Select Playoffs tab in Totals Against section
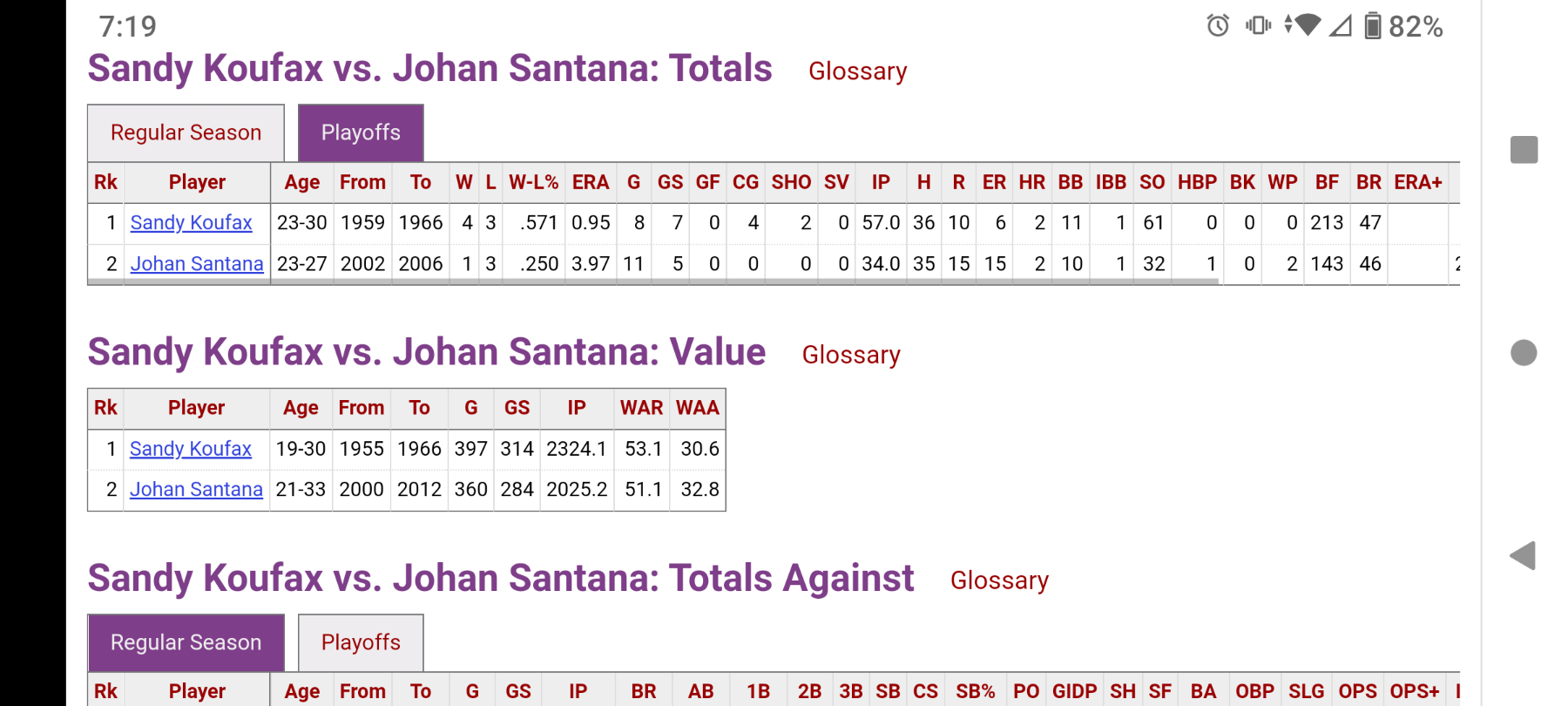This screenshot has height=706, width=1568. point(361,642)
